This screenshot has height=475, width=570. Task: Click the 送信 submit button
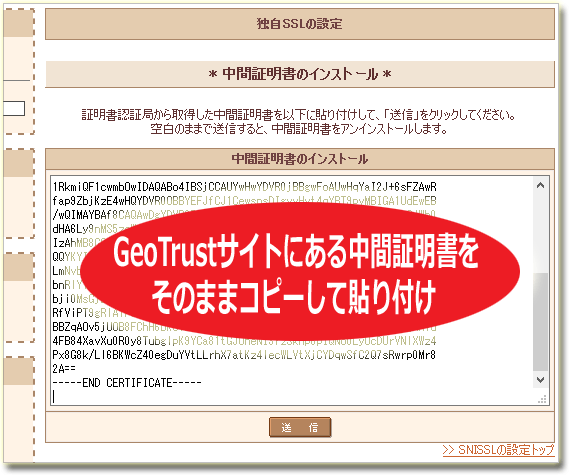coord(300,427)
